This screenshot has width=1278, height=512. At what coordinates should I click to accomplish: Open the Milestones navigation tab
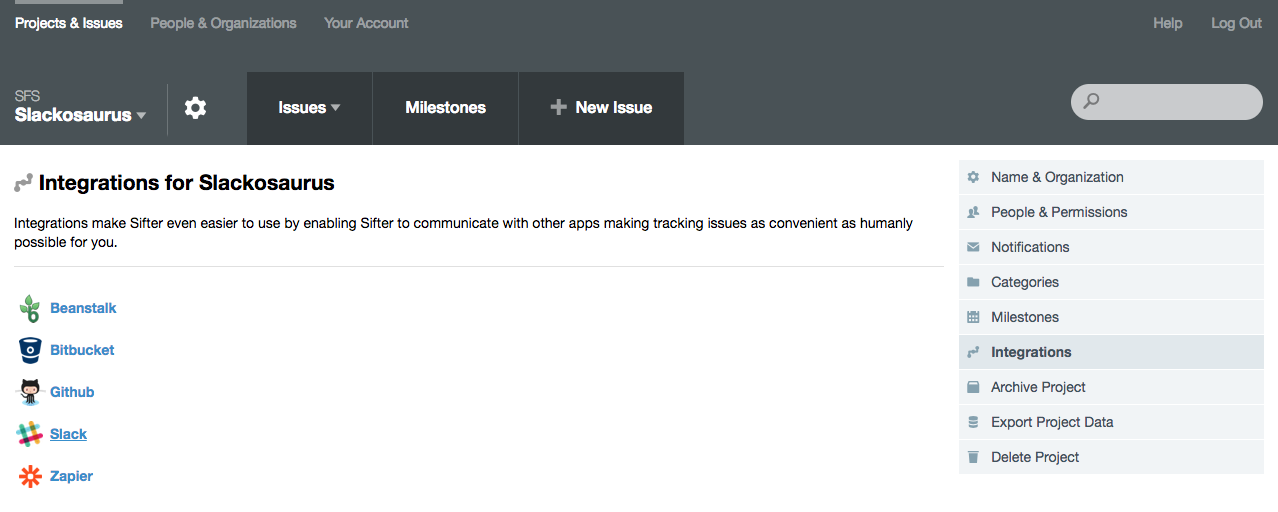pyautogui.click(x=446, y=108)
